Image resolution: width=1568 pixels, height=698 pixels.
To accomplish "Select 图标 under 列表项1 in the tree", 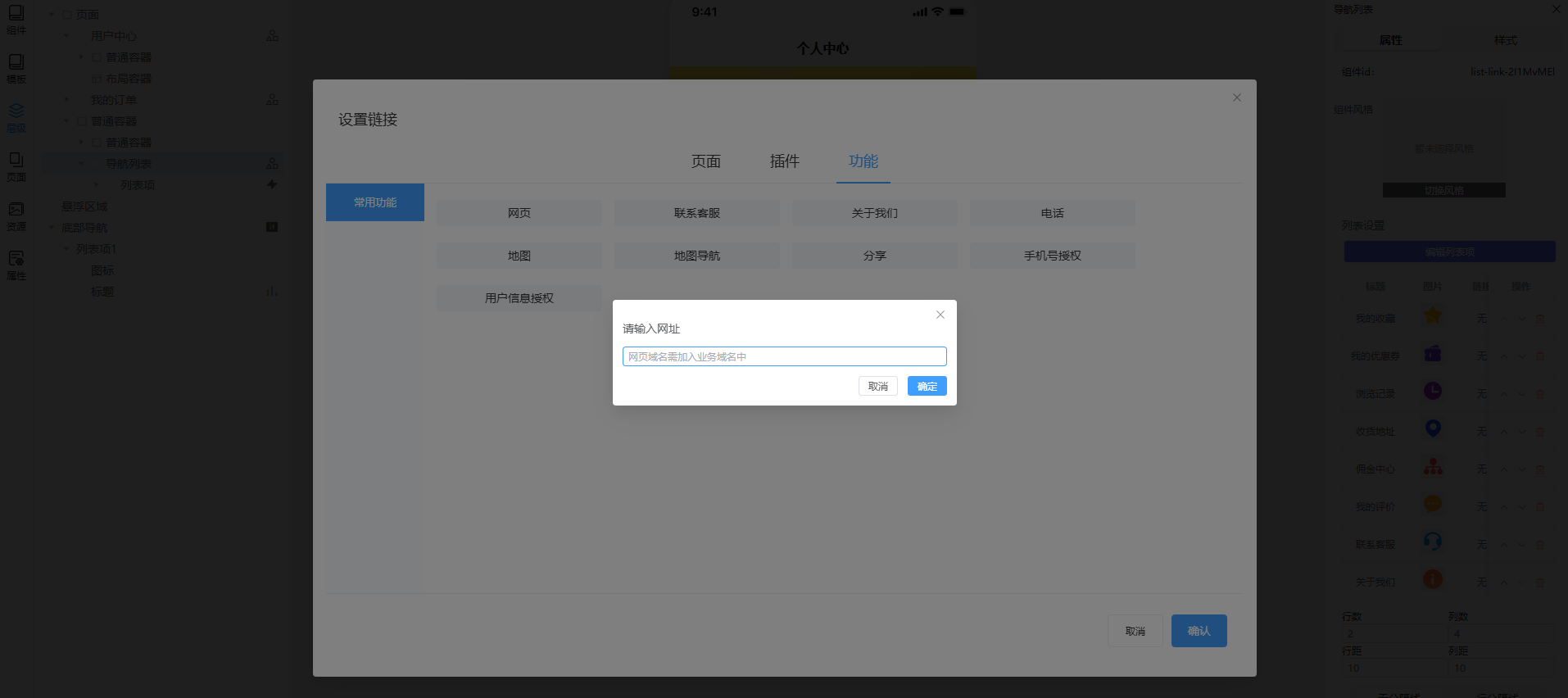I will pyautogui.click(x=102, y=270).
